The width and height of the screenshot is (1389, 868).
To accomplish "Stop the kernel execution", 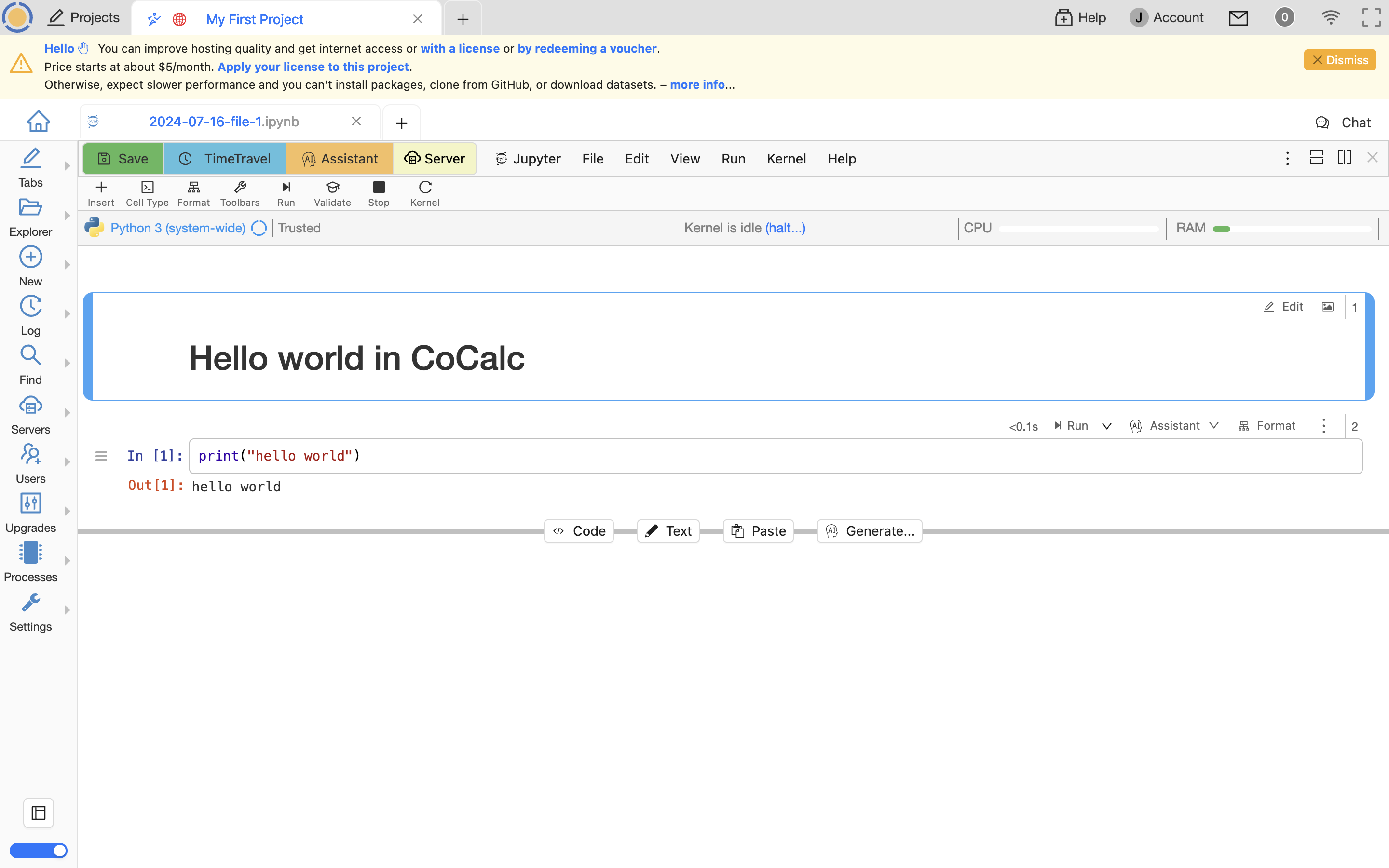I will coord(379,193).
